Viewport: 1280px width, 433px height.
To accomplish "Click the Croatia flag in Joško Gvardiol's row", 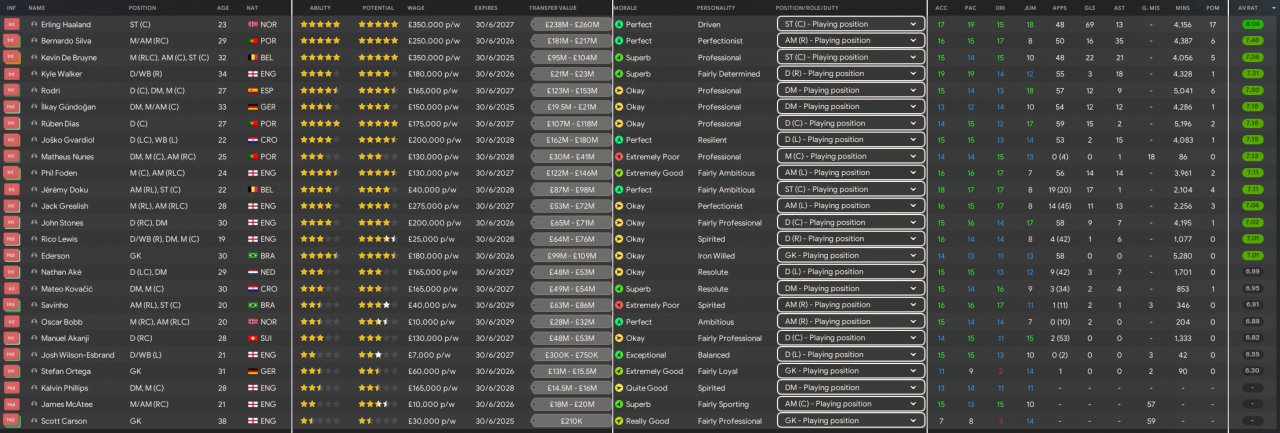I will click(x=251, y=140).
